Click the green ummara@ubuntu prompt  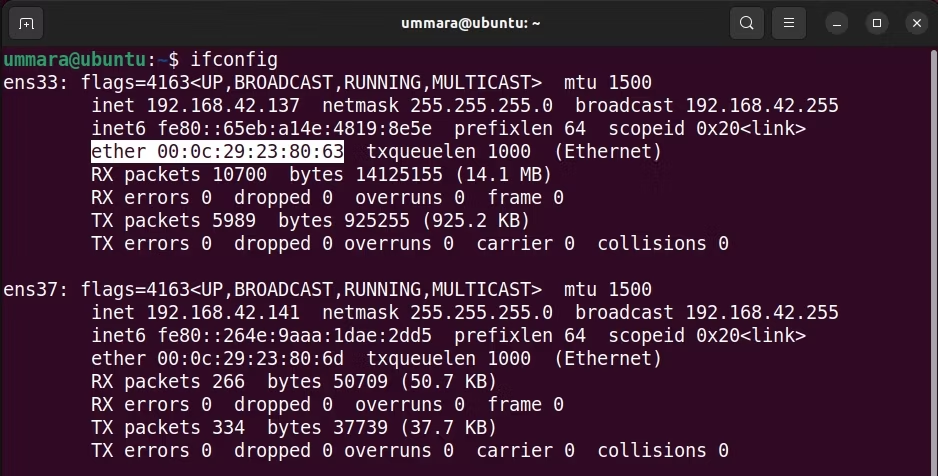[x=75, y=60]
